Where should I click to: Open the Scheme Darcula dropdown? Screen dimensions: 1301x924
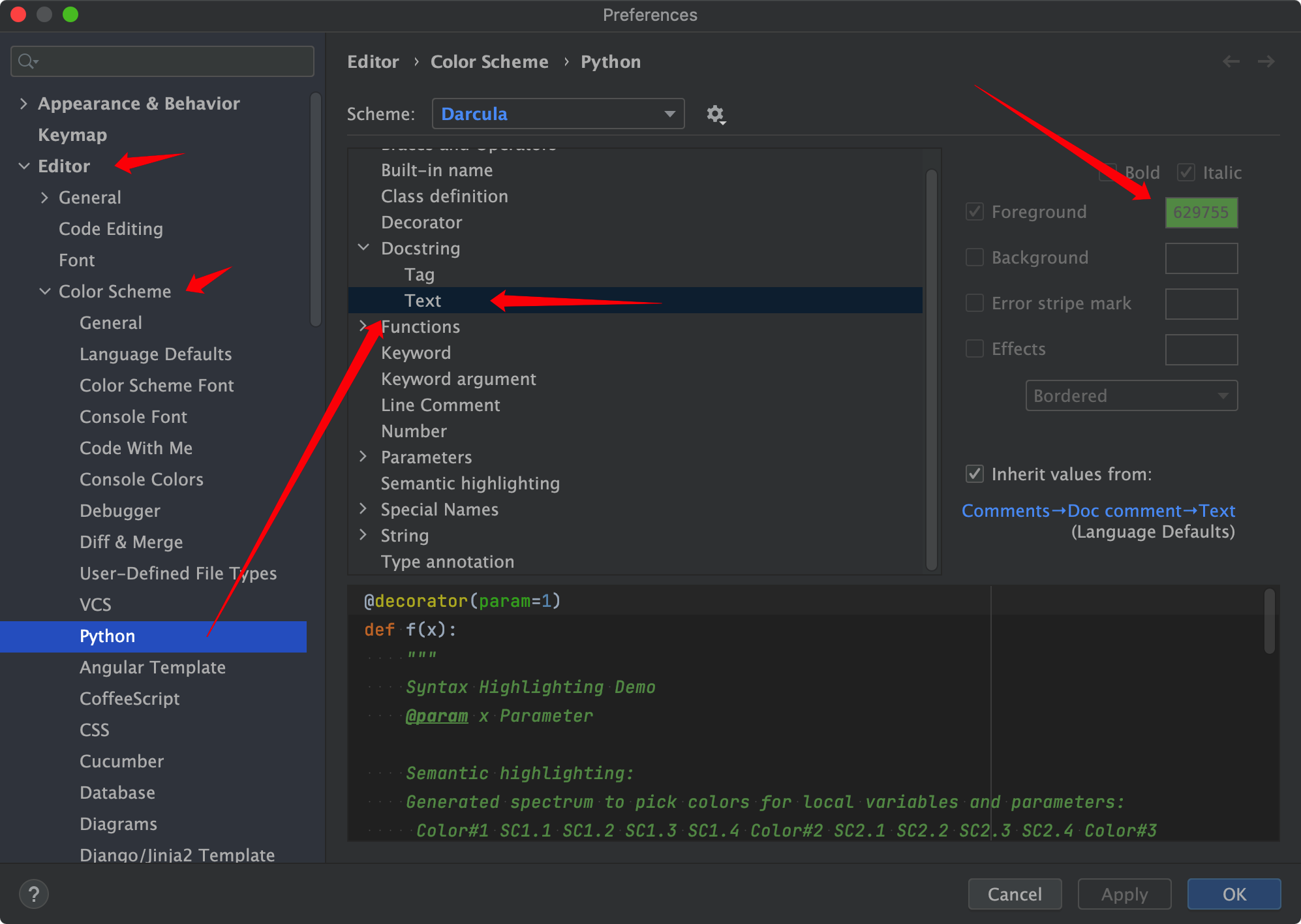[x=558, y=114]
